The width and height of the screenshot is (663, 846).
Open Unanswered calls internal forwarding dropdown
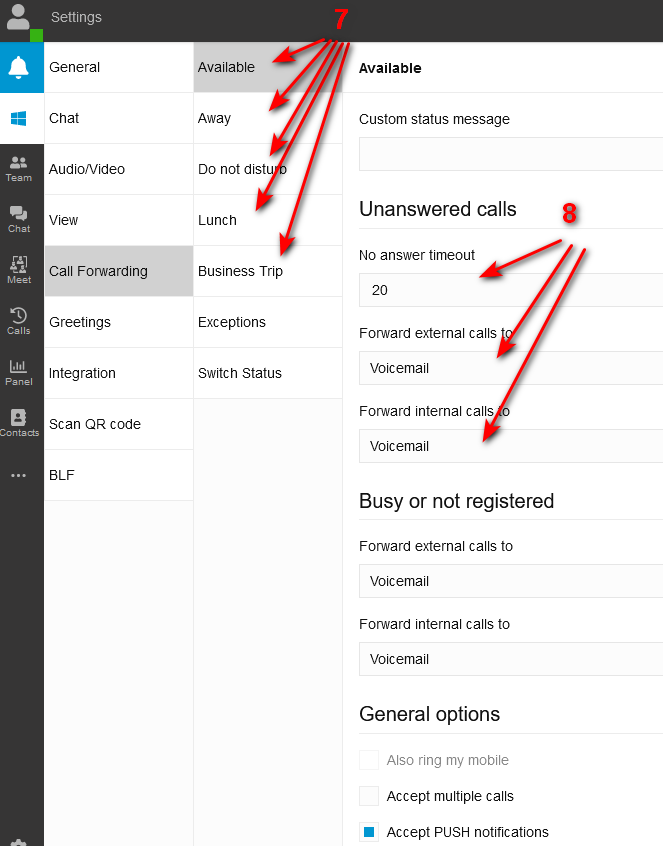(x=510, y=446)
